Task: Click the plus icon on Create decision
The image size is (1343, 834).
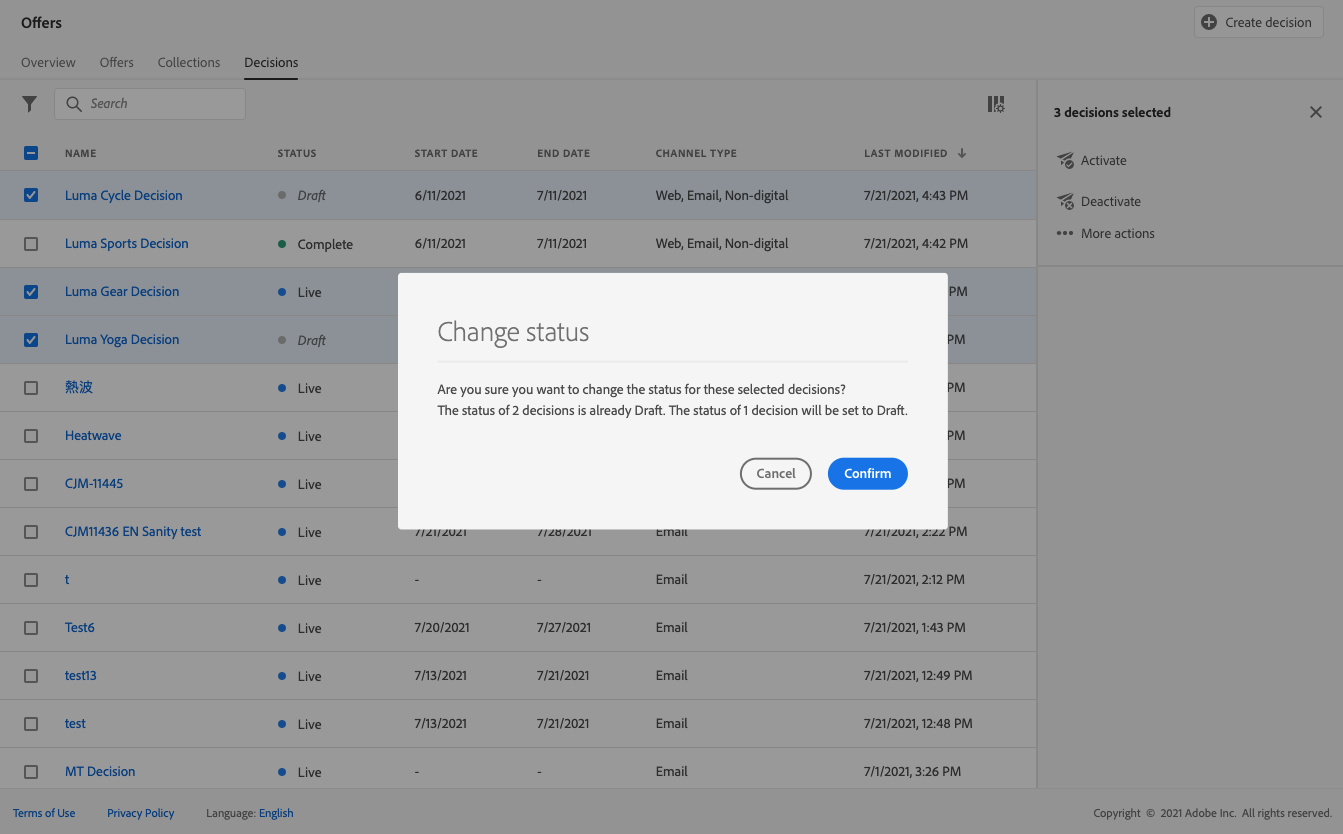Action: click(x=1209, y=22)
